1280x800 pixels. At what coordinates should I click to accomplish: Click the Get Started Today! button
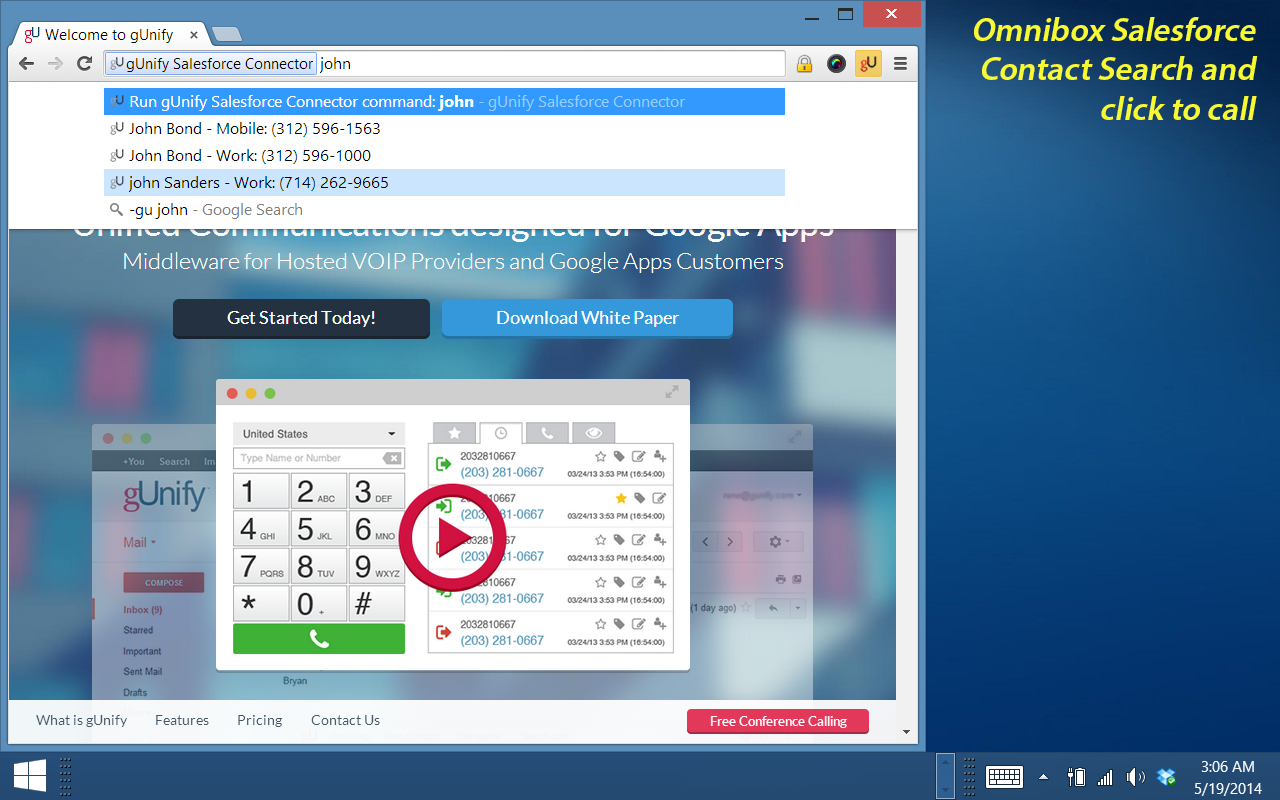301,318
